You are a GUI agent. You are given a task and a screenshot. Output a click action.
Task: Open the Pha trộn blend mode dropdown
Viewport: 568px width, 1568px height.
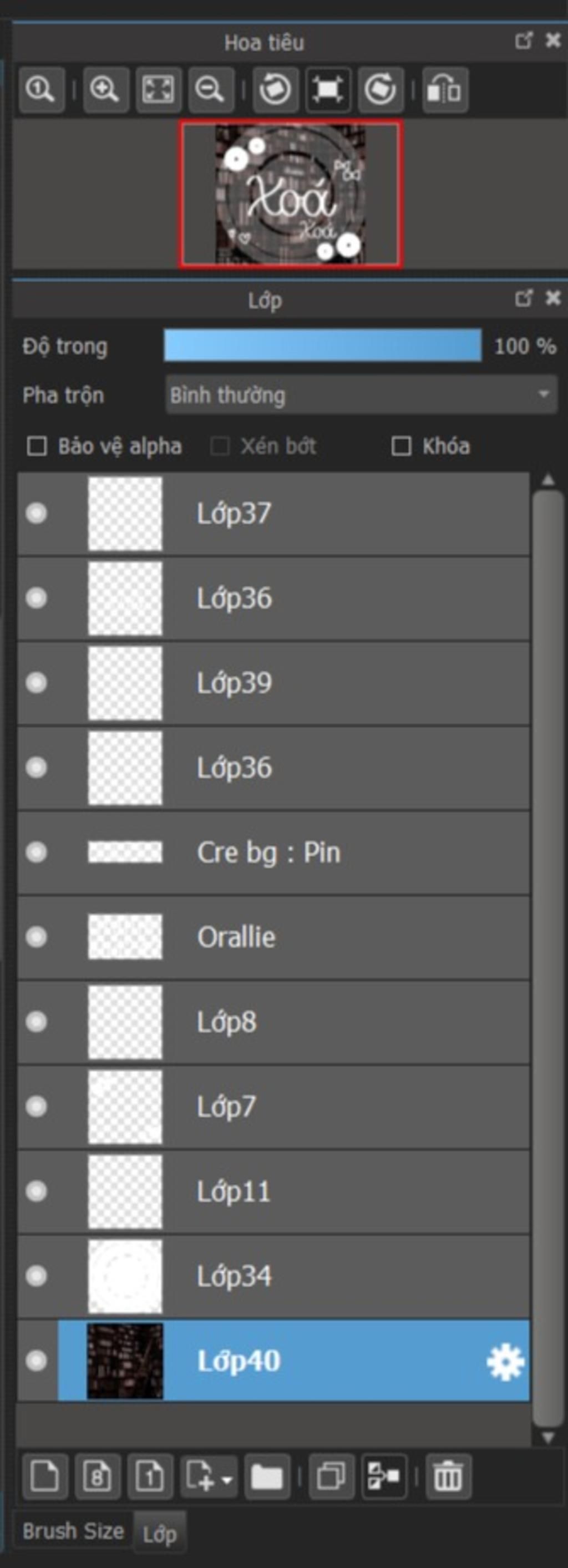[361, 395]
